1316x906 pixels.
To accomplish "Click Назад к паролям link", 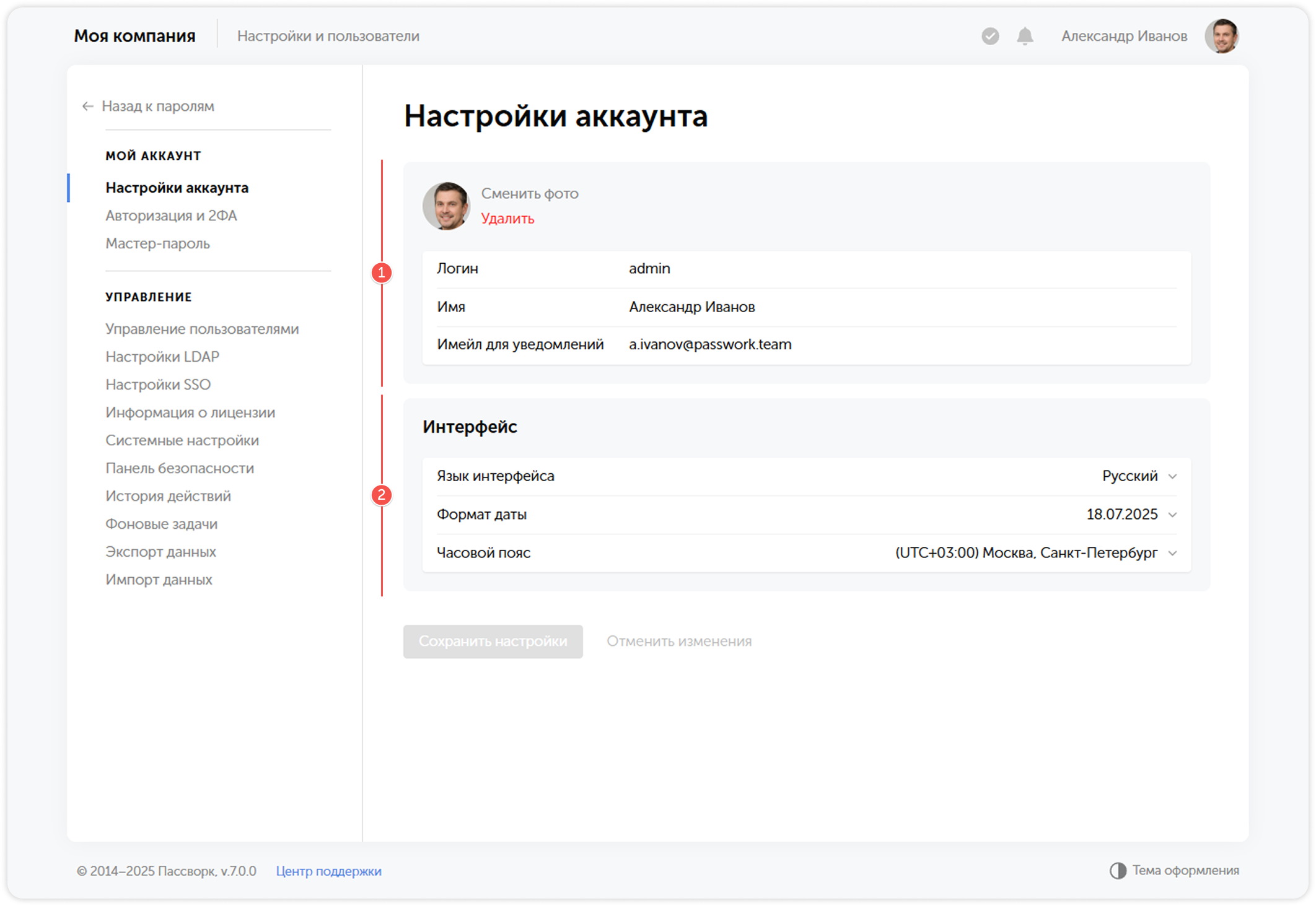I will [x=158, y=107].
